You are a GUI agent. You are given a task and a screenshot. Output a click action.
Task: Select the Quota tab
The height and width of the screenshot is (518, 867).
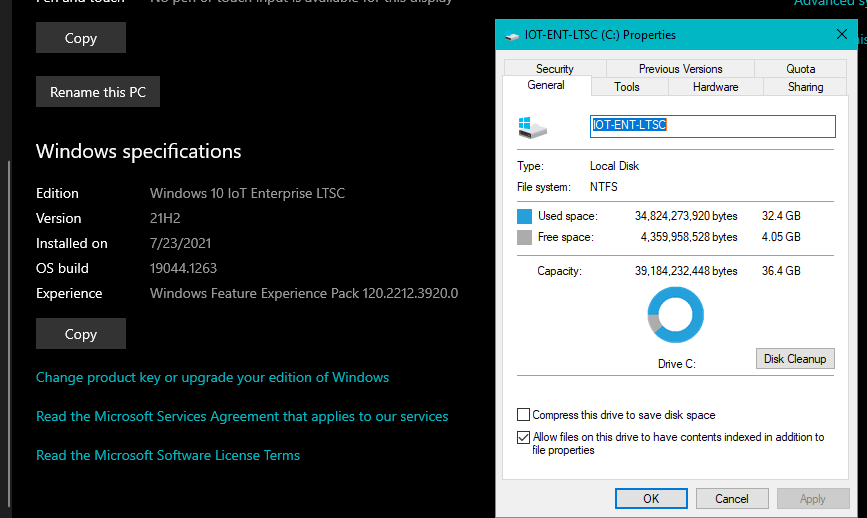click(800, 69)
